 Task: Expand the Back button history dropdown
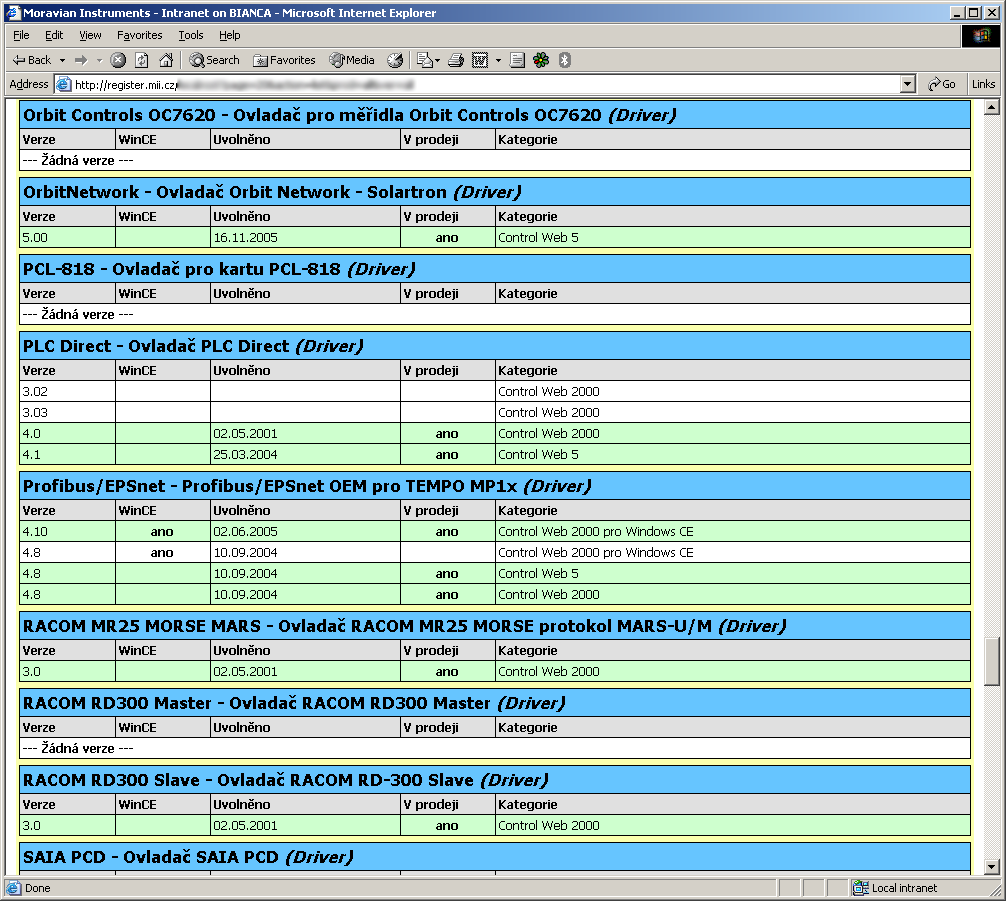62,60
